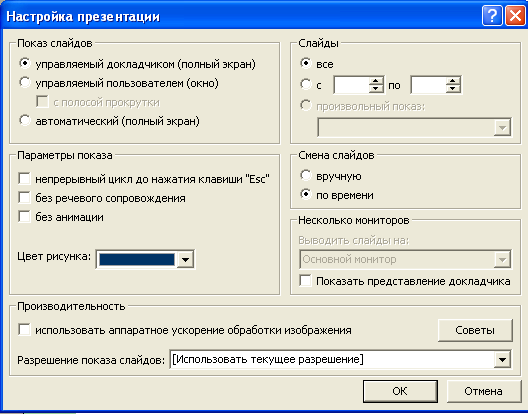
Task: Enable непрерывный цикл до нажатия Esc
Action: tap(24, 179)
